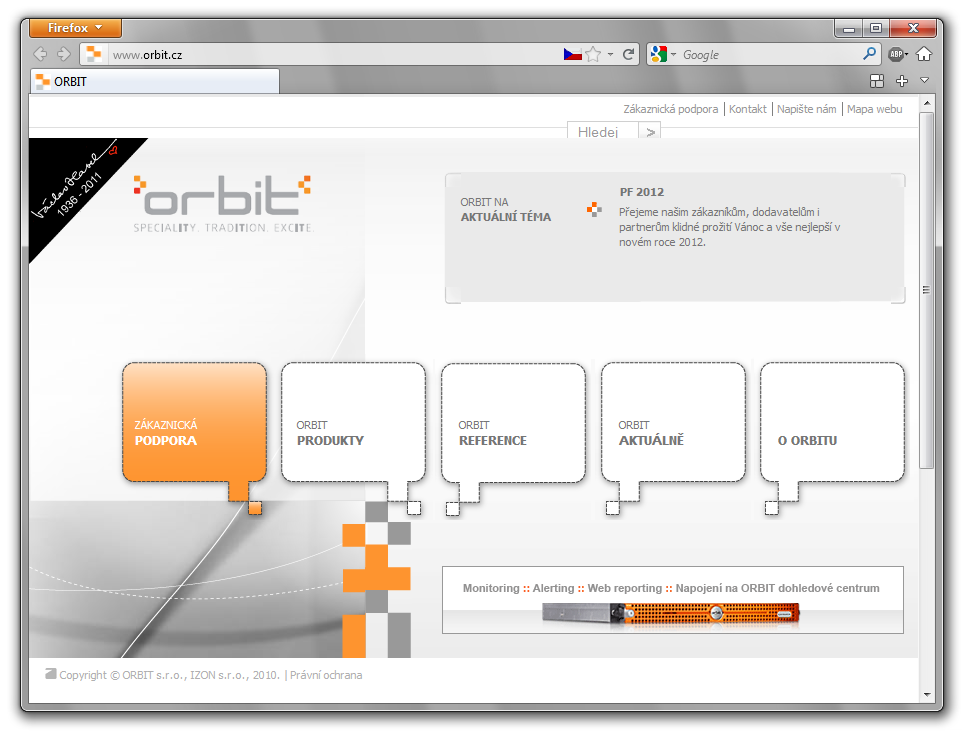
Task: Open the Google search engine selector
Action: [663, 54]
